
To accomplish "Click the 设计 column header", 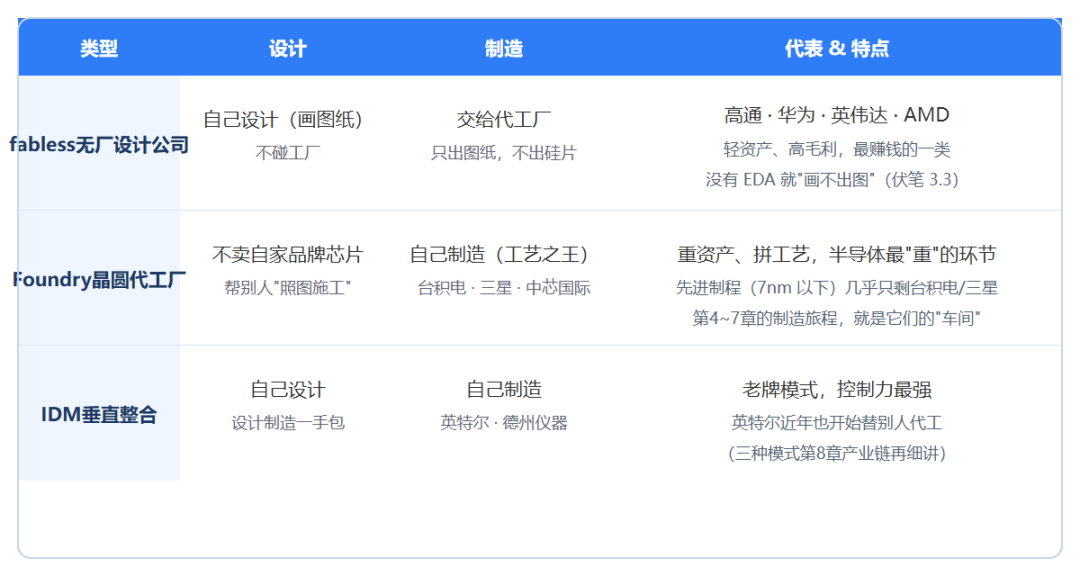I will point(287,48).
